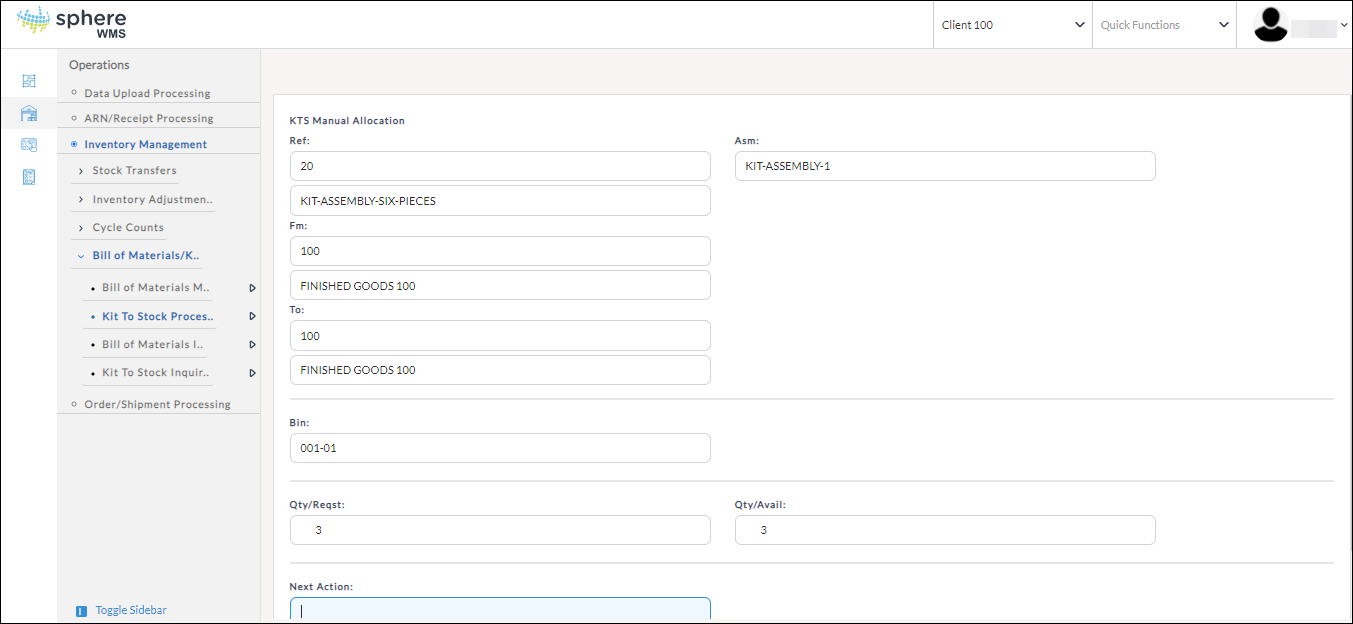Viewport: 1353px width, 624px height.
Task: Click the KTS Manual Allocation heading
Action: [x=347, y=121]
